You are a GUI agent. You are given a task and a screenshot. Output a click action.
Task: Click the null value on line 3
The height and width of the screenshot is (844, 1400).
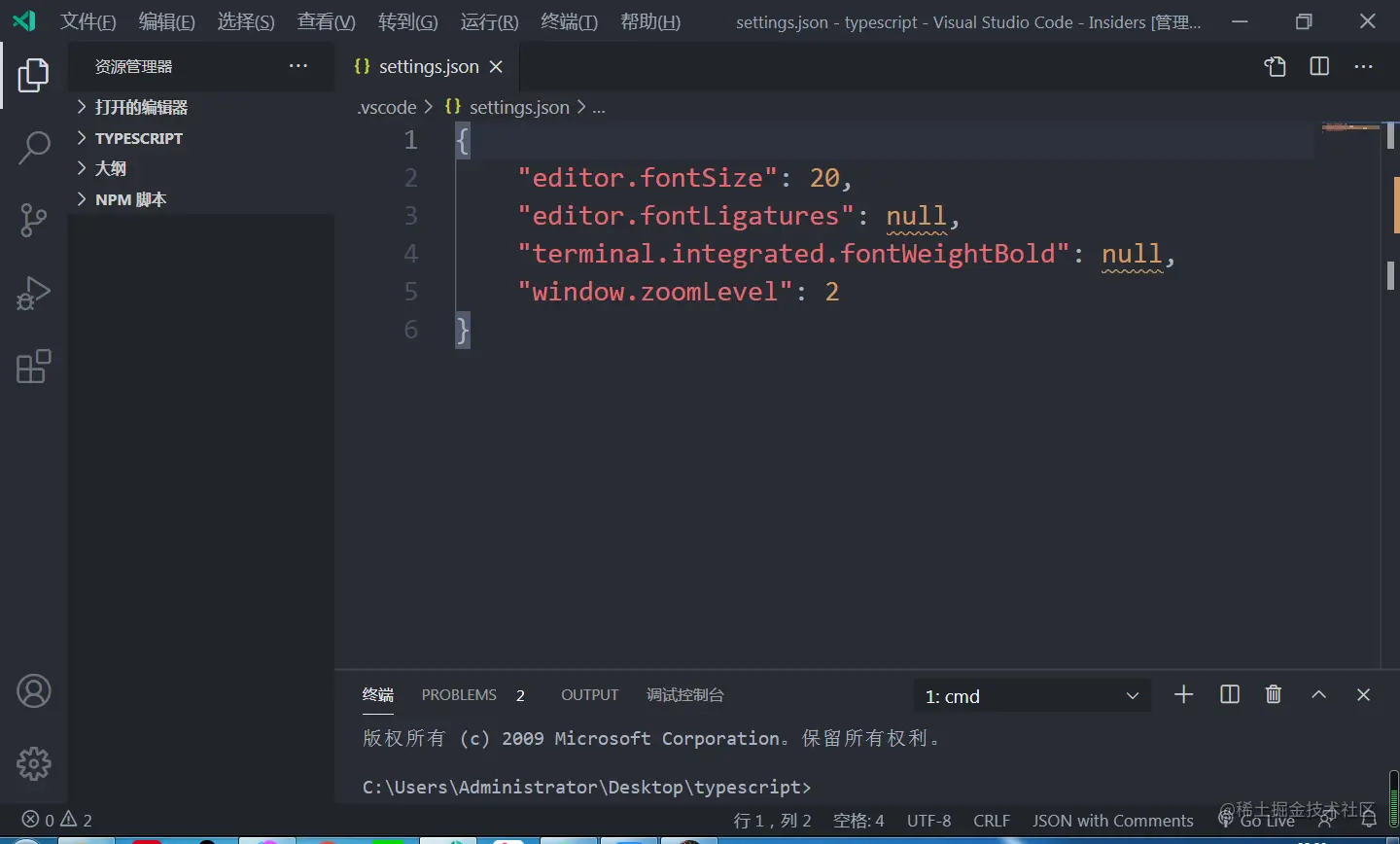coord(916,216)
